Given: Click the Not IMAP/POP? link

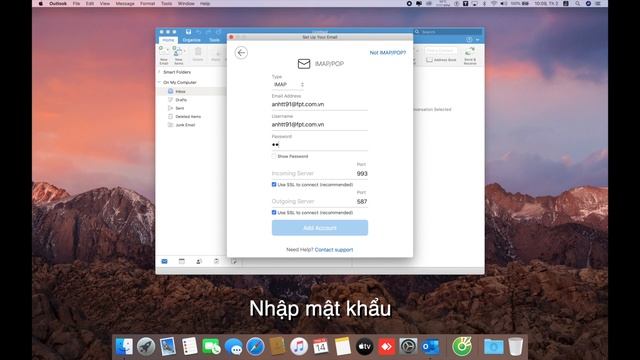Looking at the screenshot, I should (388, 53).
